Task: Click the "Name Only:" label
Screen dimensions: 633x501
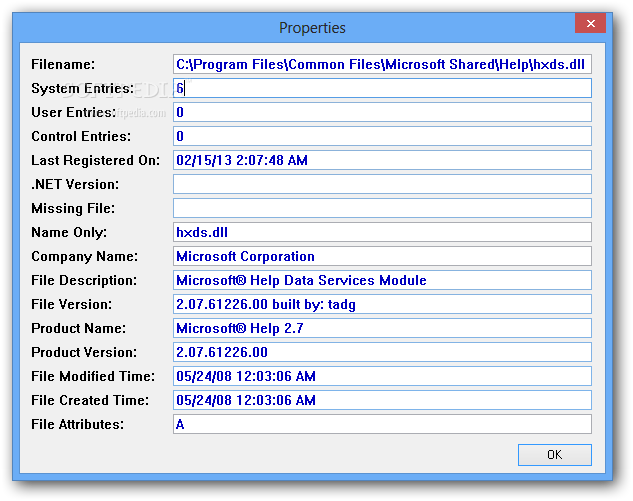Action: (69, 233)
